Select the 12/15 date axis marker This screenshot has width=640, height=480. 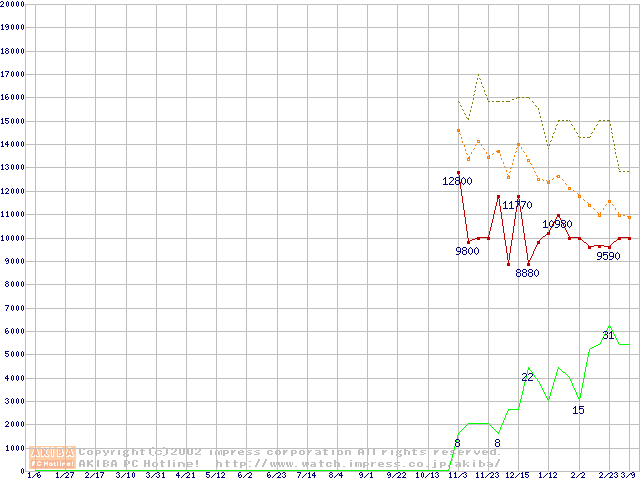point(517,475)
